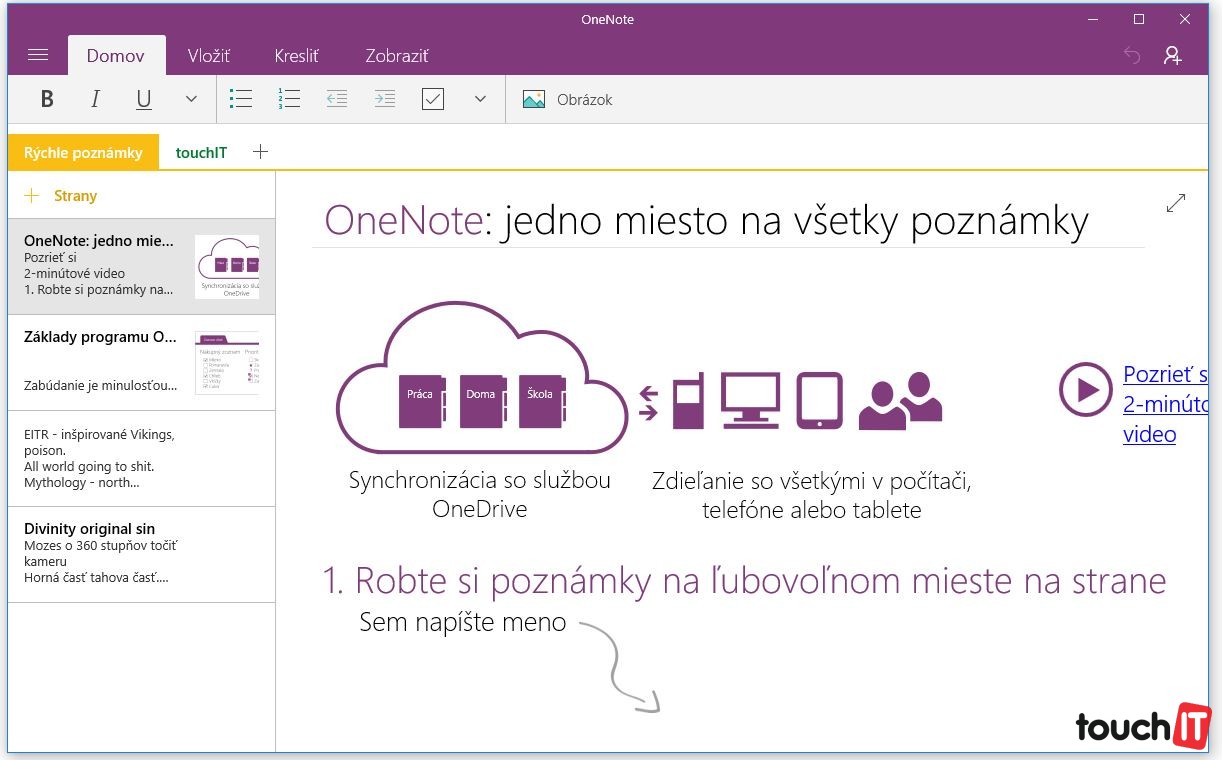Viewport: 1222px width, 760px height.
Task: Decrease paragraph indent
Action: [337, 99]
